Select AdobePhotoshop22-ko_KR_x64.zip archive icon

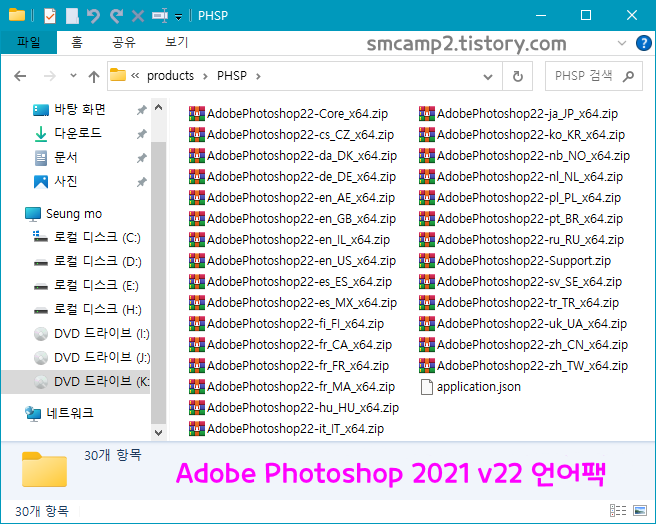click(x=427, y=134)
